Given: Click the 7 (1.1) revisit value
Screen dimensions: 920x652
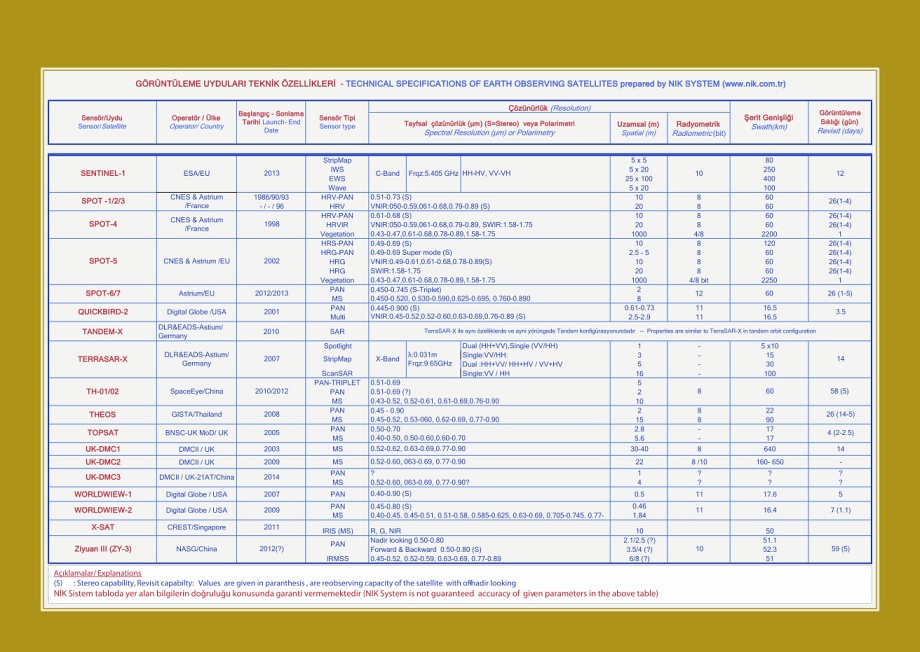Looking at the screenshot, I should [840, 510].
